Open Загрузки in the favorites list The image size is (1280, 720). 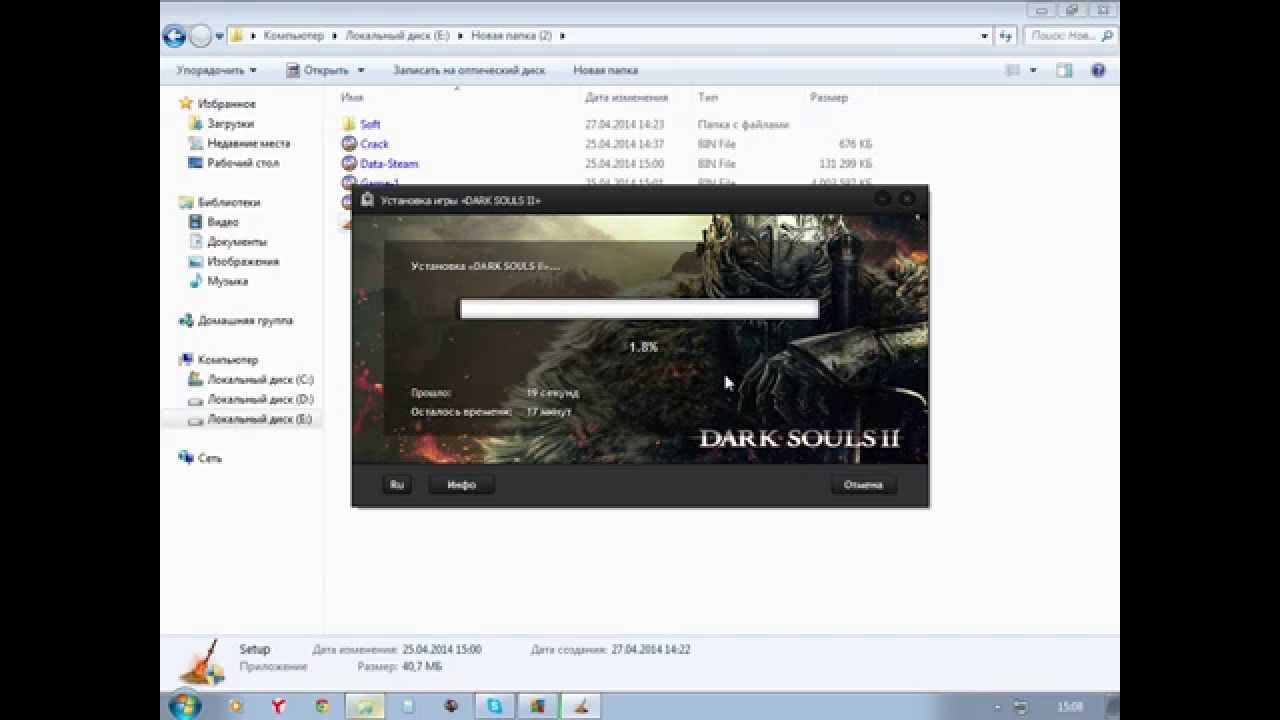(x=230, y=124)
